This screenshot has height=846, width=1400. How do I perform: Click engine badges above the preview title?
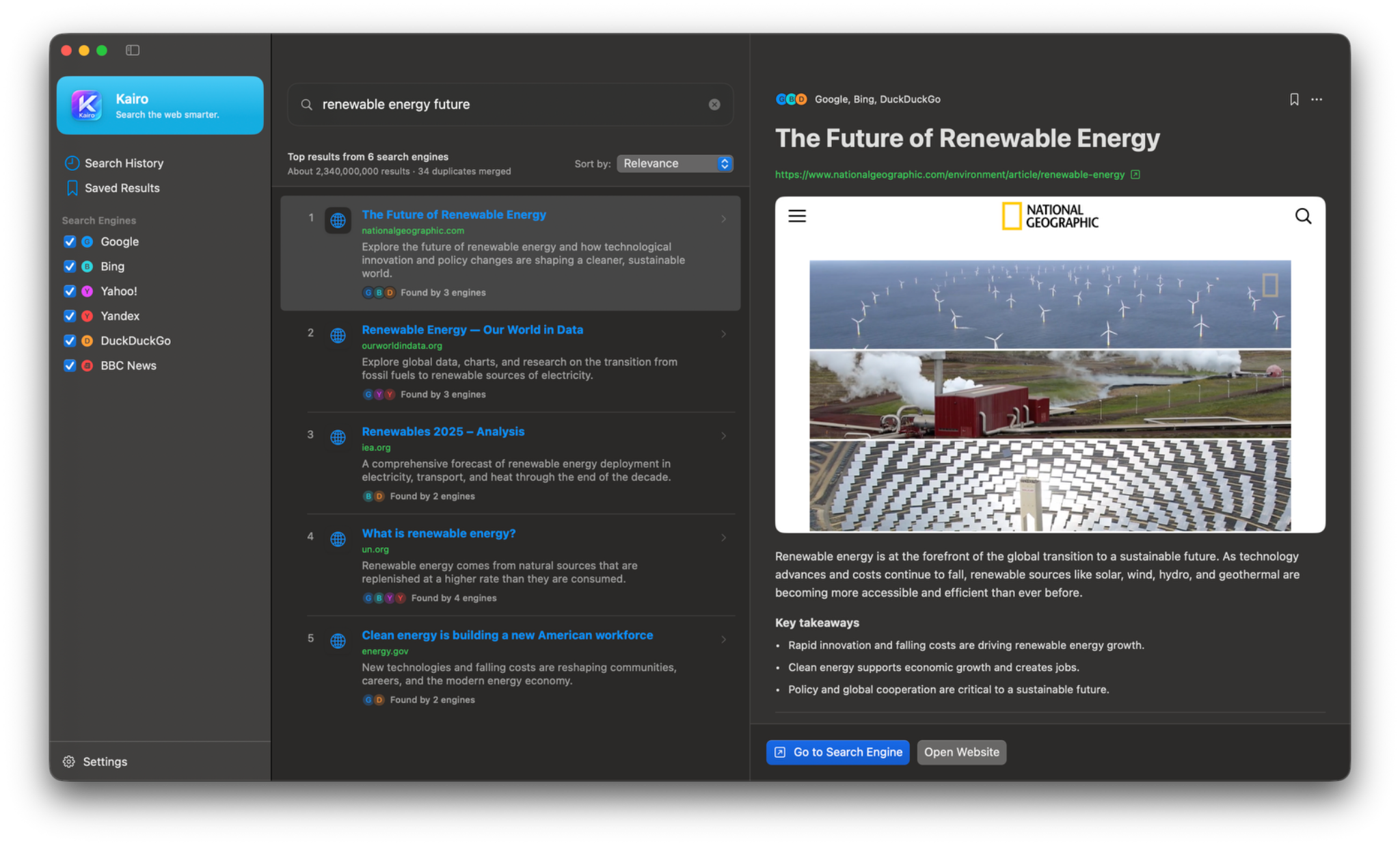coord(792,99)
